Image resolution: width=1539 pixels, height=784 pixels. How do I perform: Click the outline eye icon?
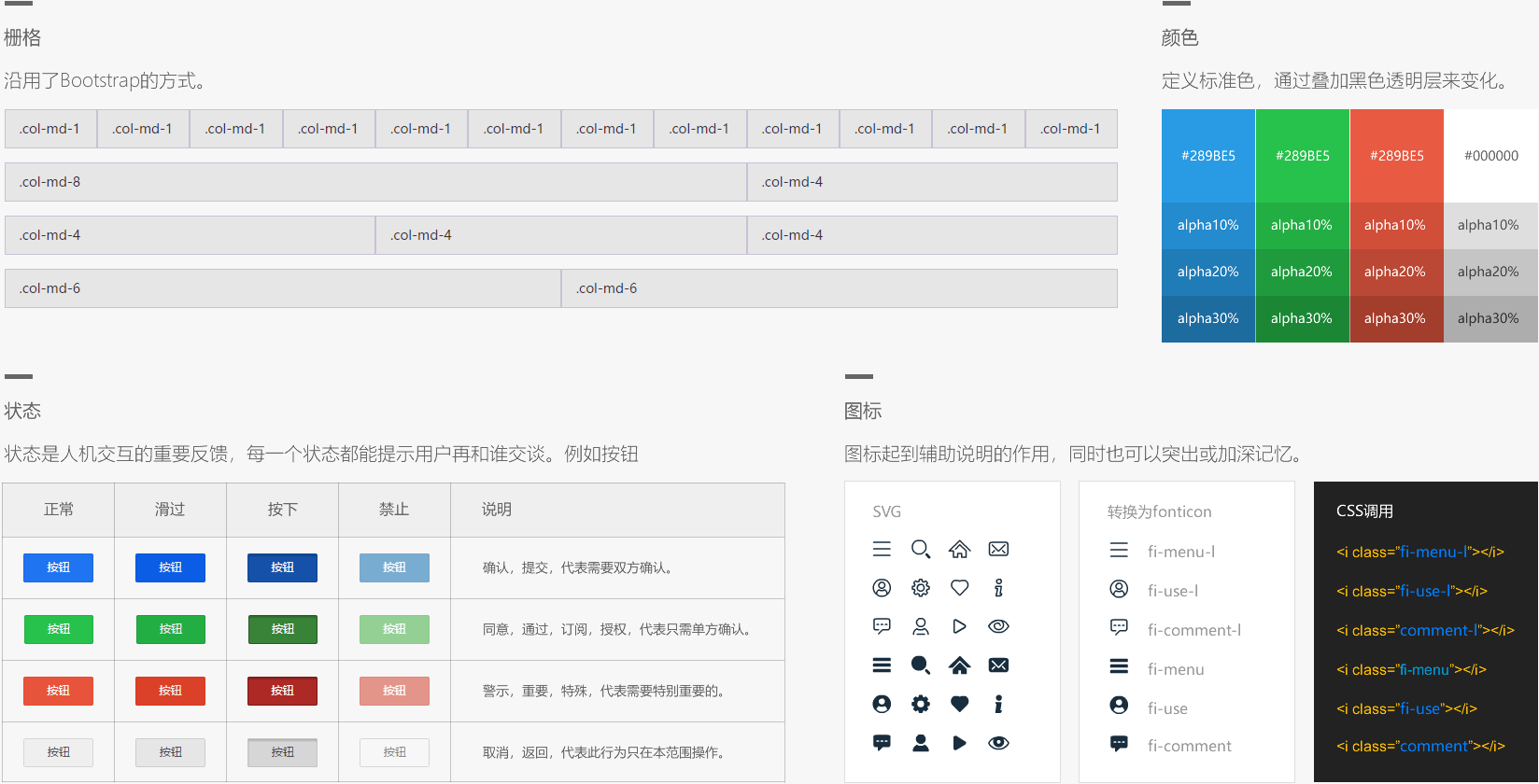tap(998, 626)
